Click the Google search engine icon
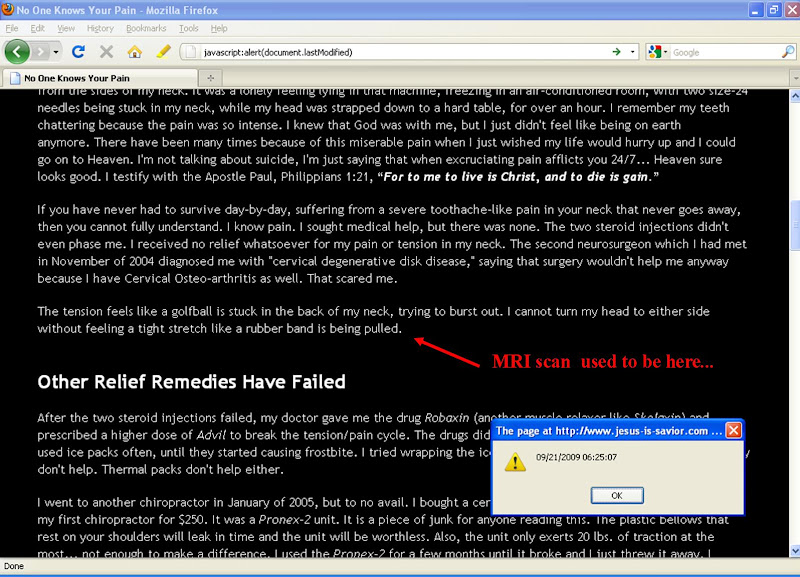The height and width of the screenshot is (577, 800). (655, 52)
